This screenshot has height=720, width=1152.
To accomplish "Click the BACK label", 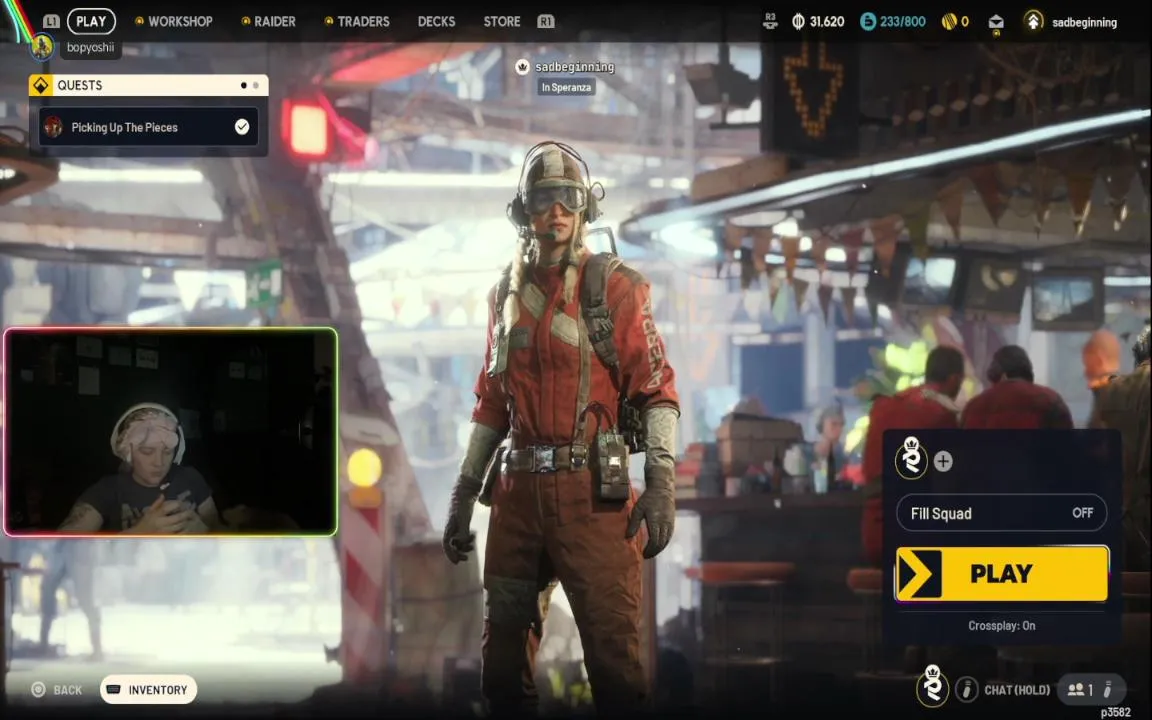I will [x=68, y=690].
